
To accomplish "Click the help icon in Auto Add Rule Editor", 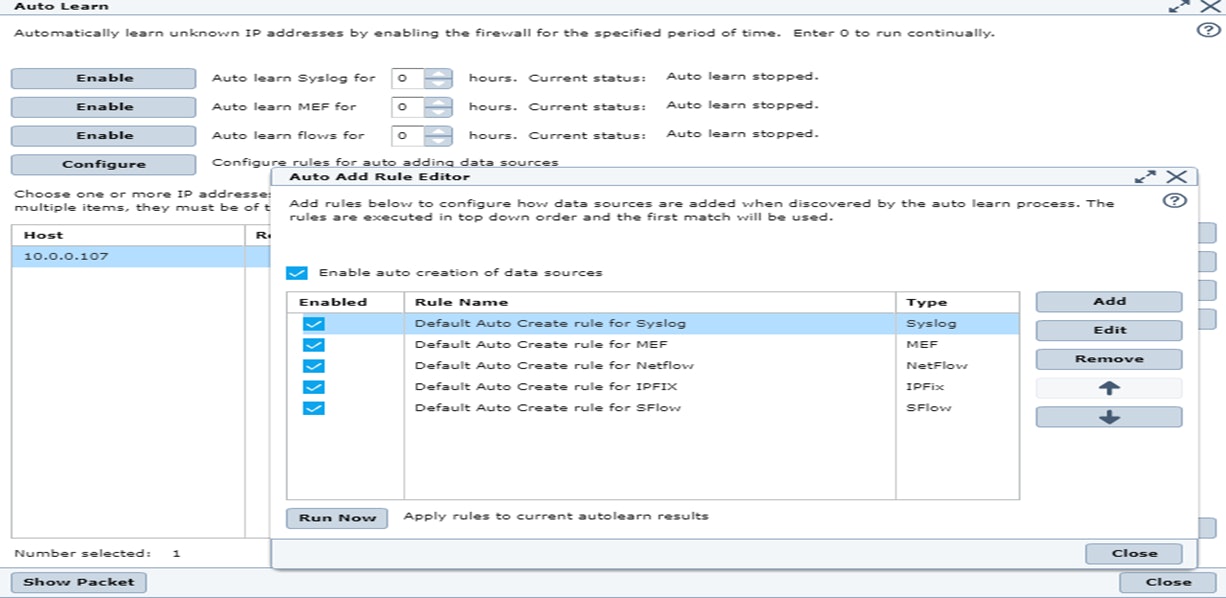I will (1175, 201).
